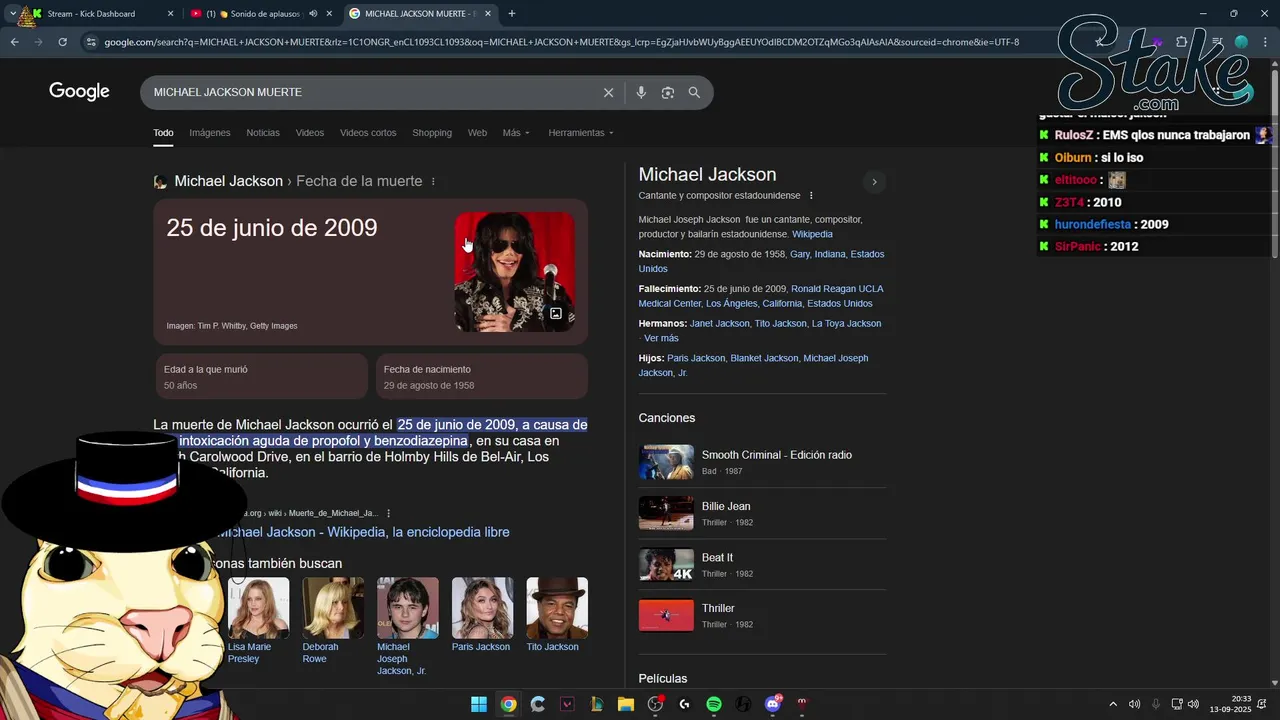Open File Explorer from the taskbar
1280x720 pixels.
626,704
